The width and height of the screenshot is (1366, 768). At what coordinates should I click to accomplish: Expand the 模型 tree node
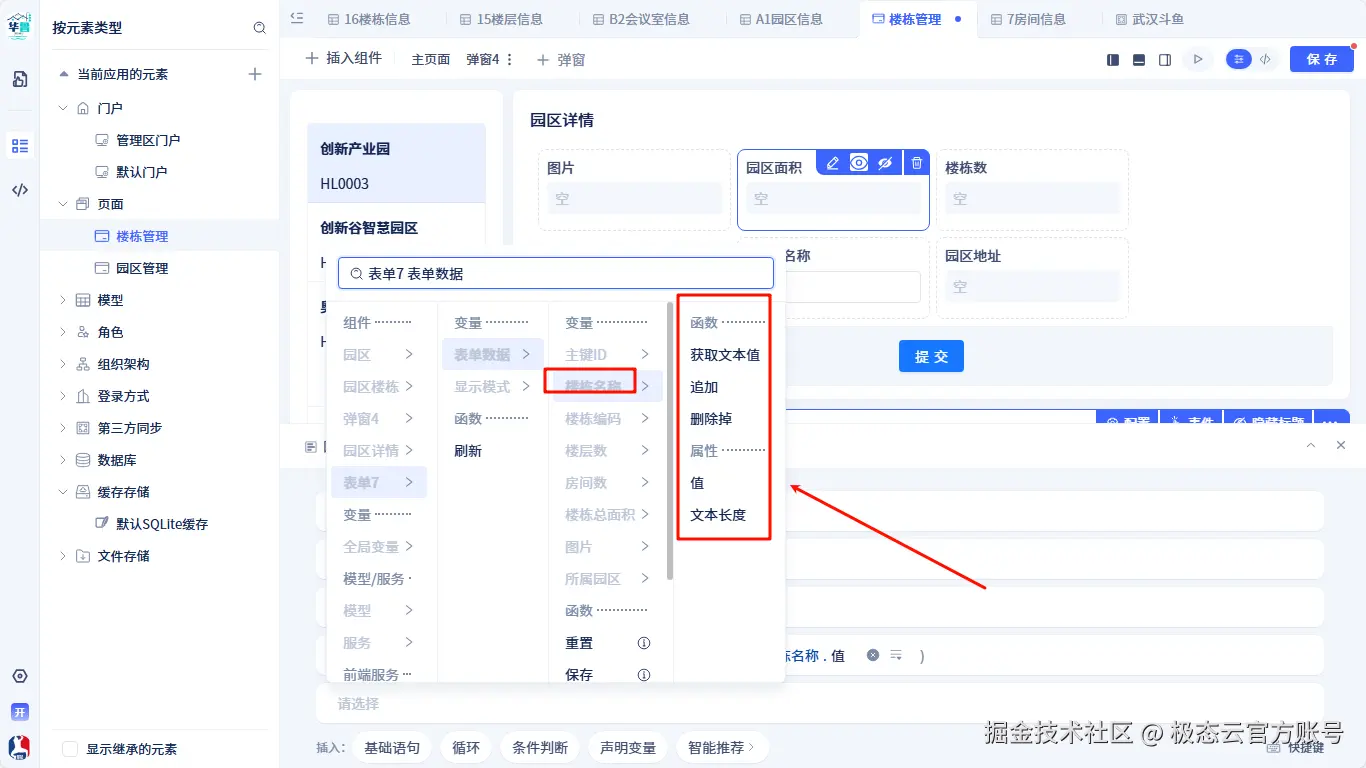pos(63,300)
